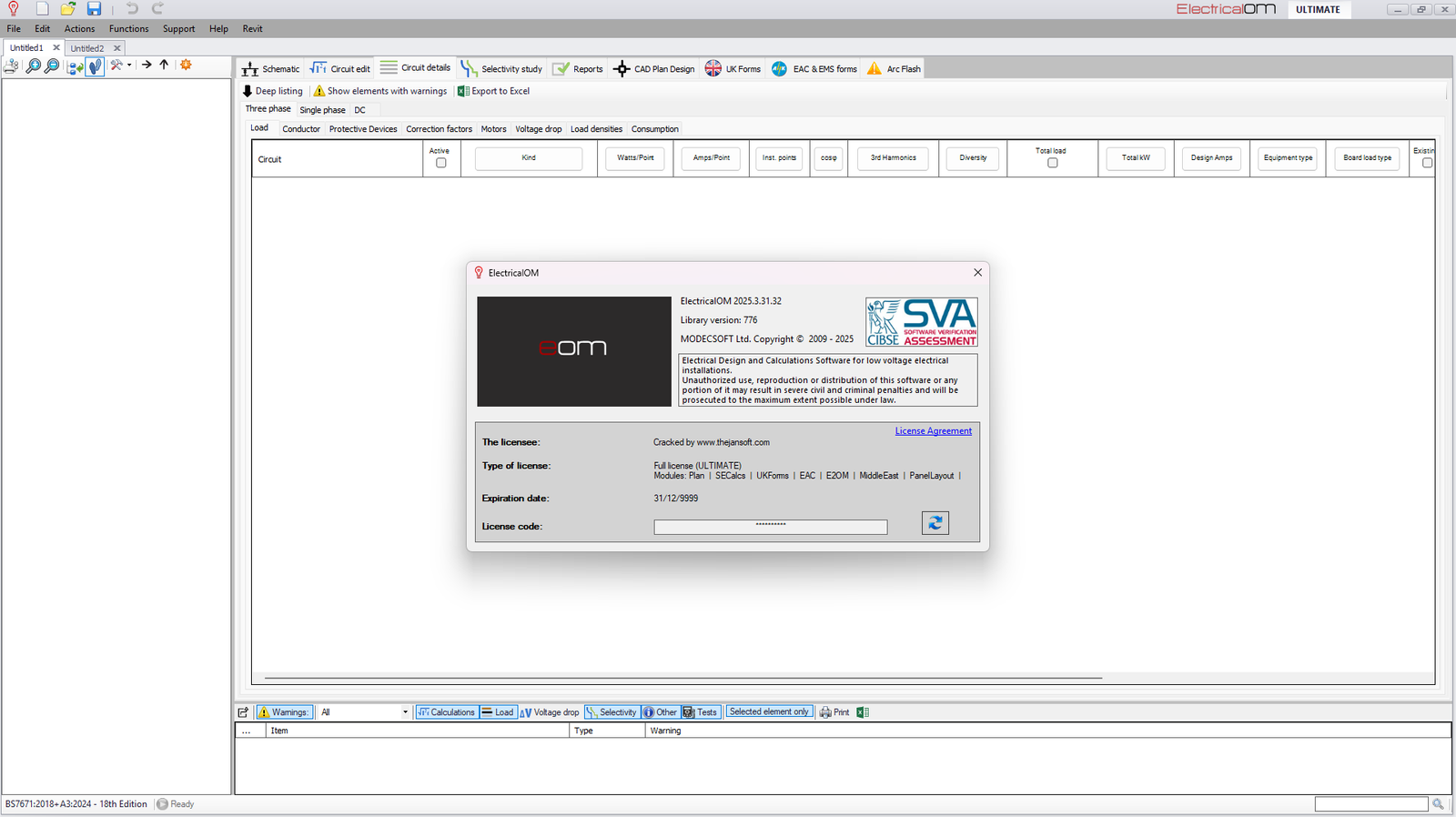Close the Untitled1 document tab
The width and height of the screenshot is (1456, 817).
(x=56, y=47)
